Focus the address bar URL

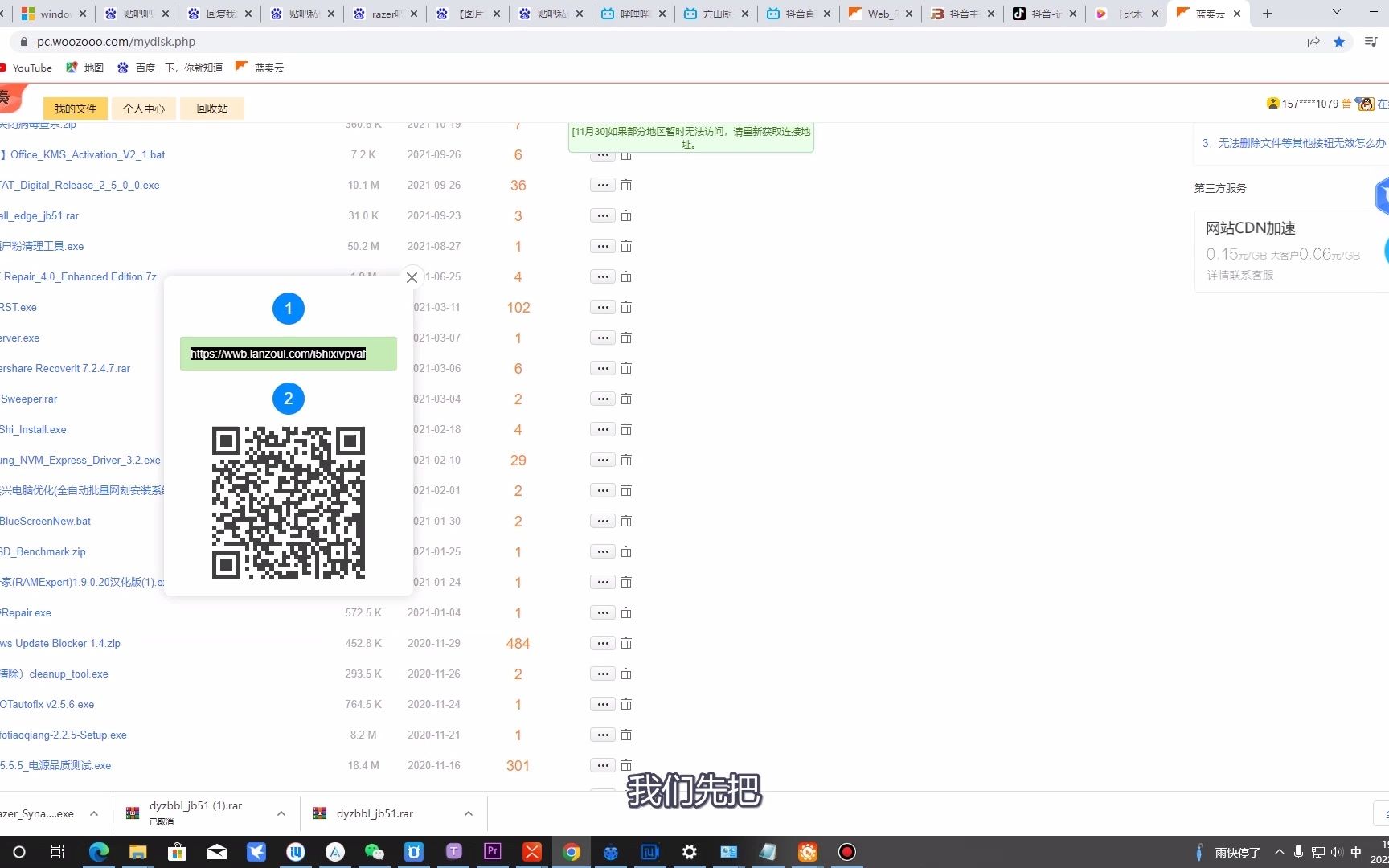116,42
